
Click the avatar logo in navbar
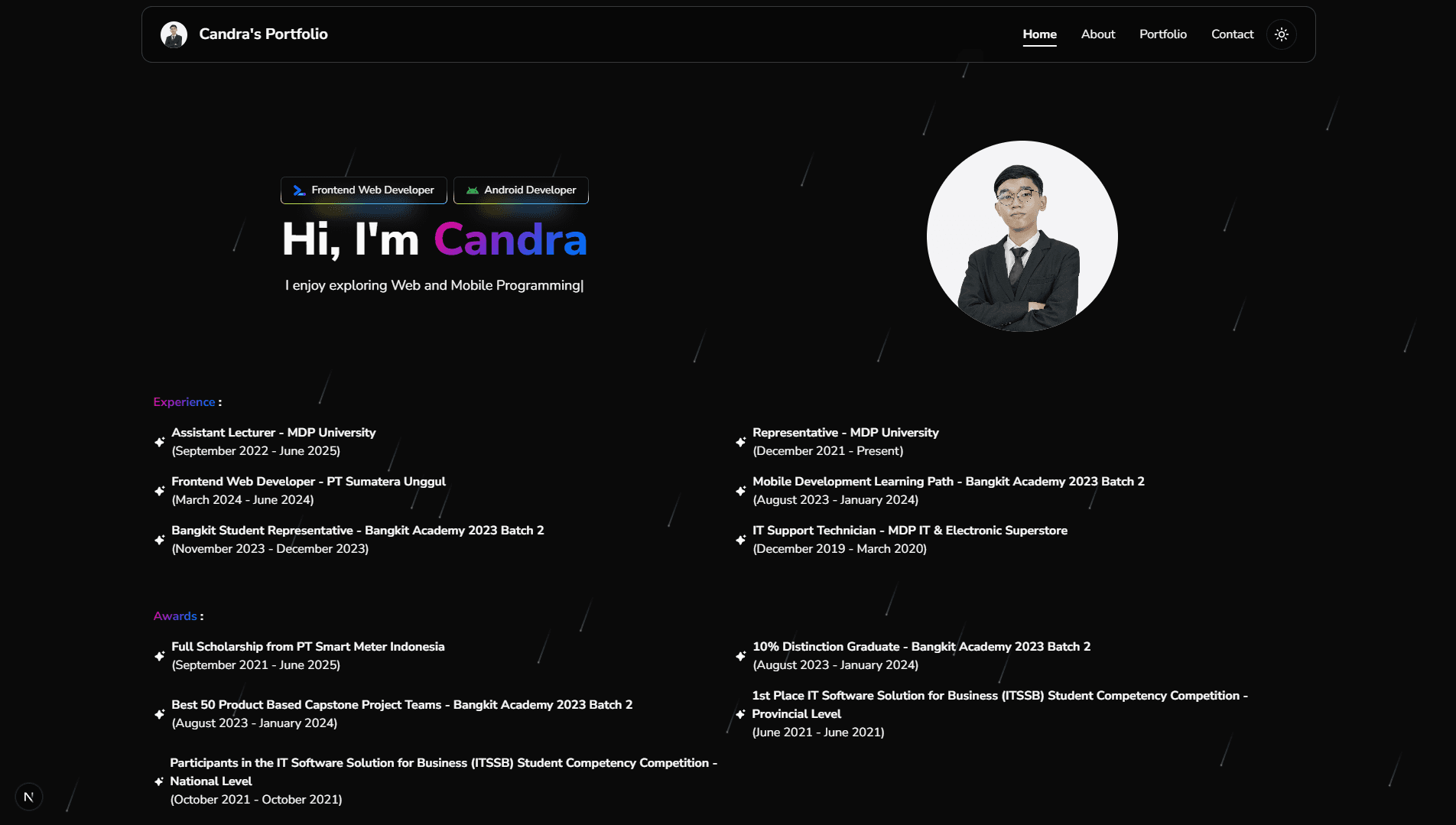tap(174, 34)
